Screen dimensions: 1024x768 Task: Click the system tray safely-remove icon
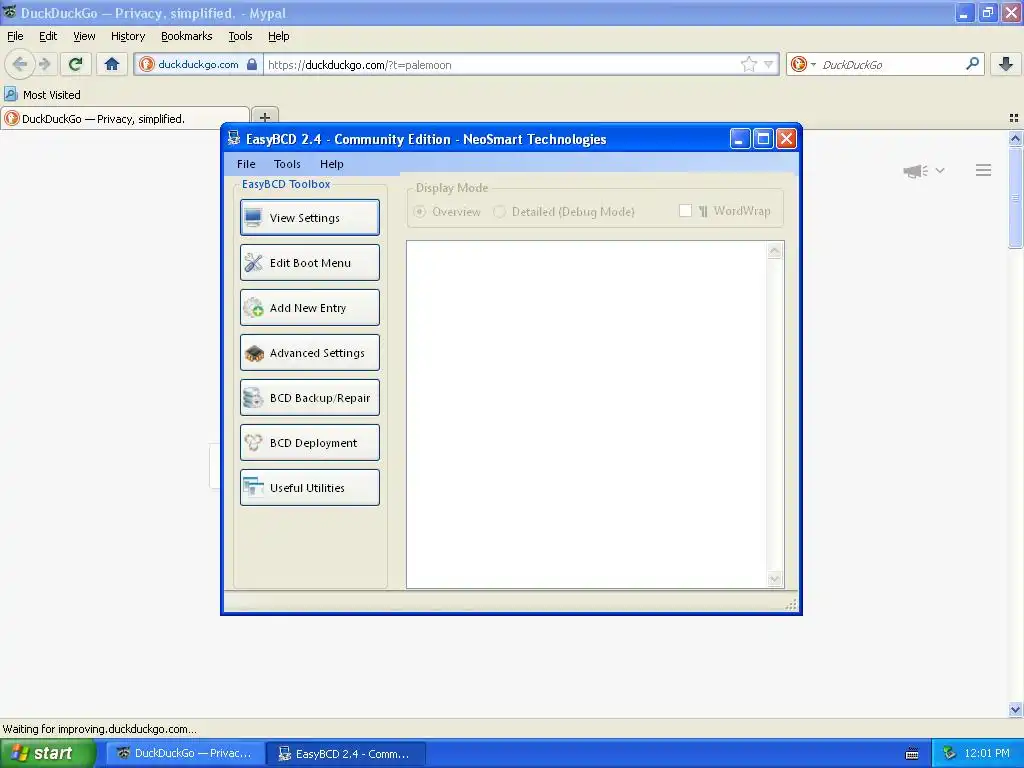(x=950, y=753)
